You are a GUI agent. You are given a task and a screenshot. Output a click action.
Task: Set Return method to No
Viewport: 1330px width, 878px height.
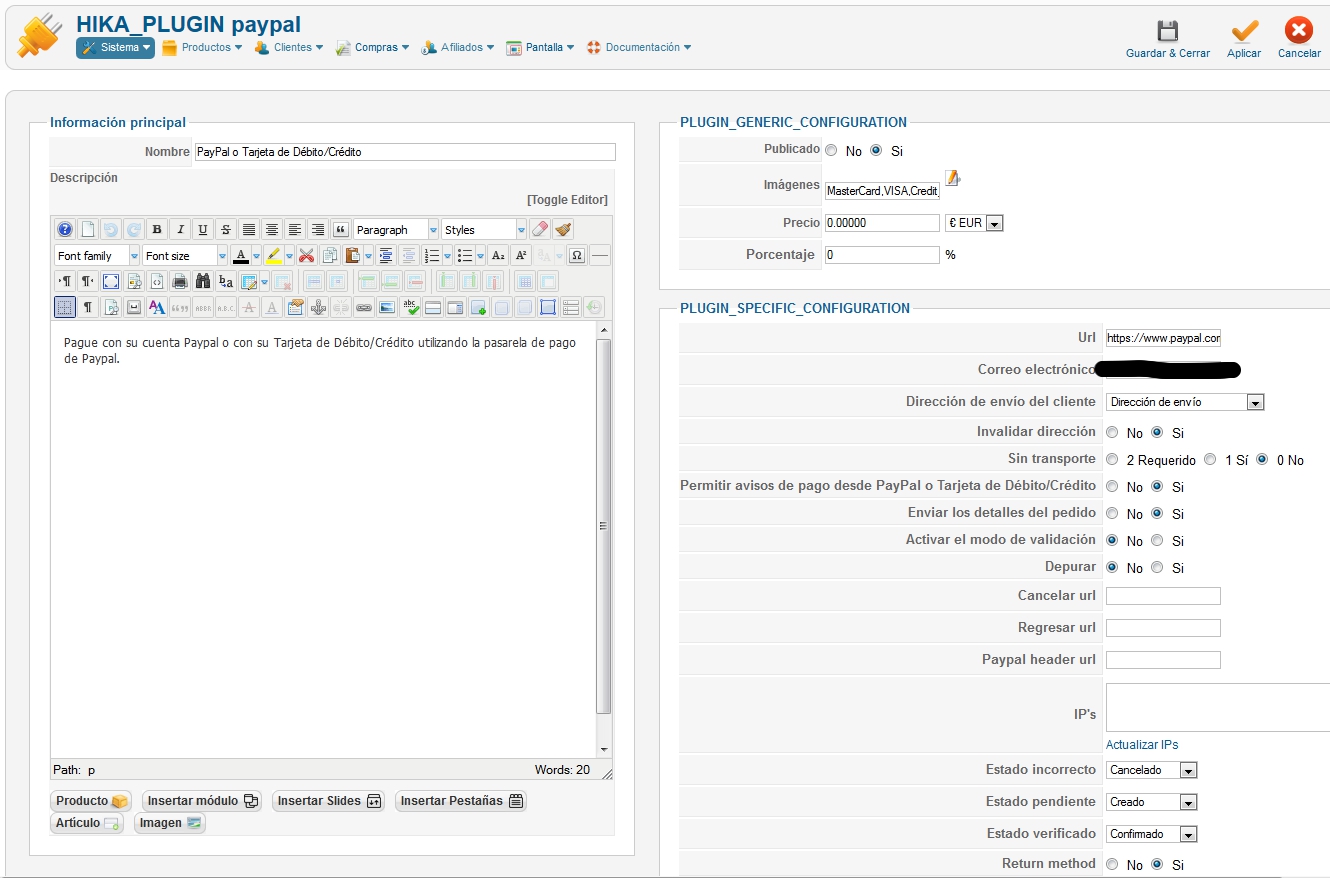point(1112,864)
